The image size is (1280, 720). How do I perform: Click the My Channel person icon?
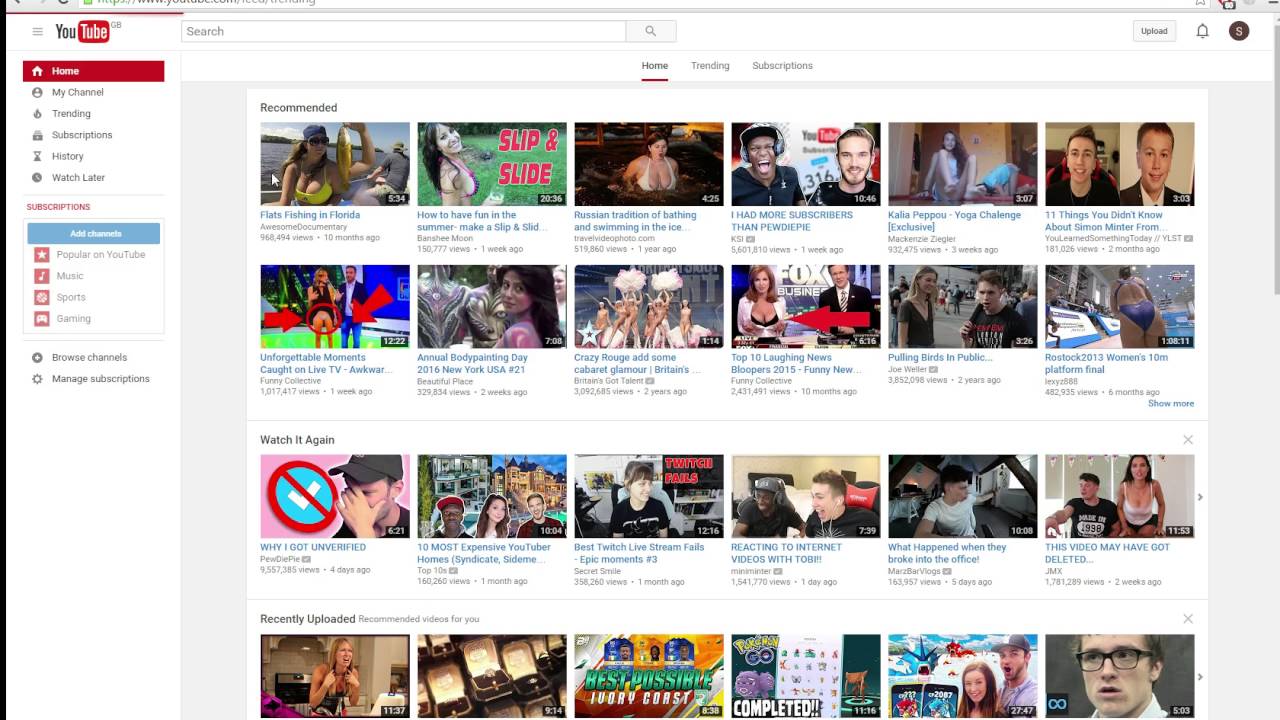coord(37,92)
